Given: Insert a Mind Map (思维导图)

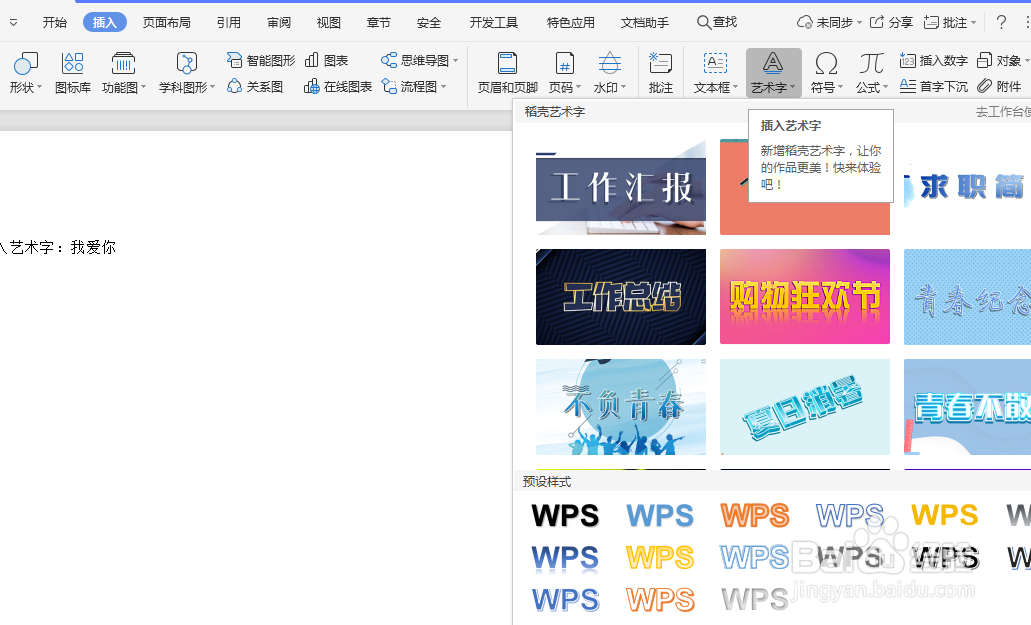Looking at the screenshot, I should tap(420, 60).
